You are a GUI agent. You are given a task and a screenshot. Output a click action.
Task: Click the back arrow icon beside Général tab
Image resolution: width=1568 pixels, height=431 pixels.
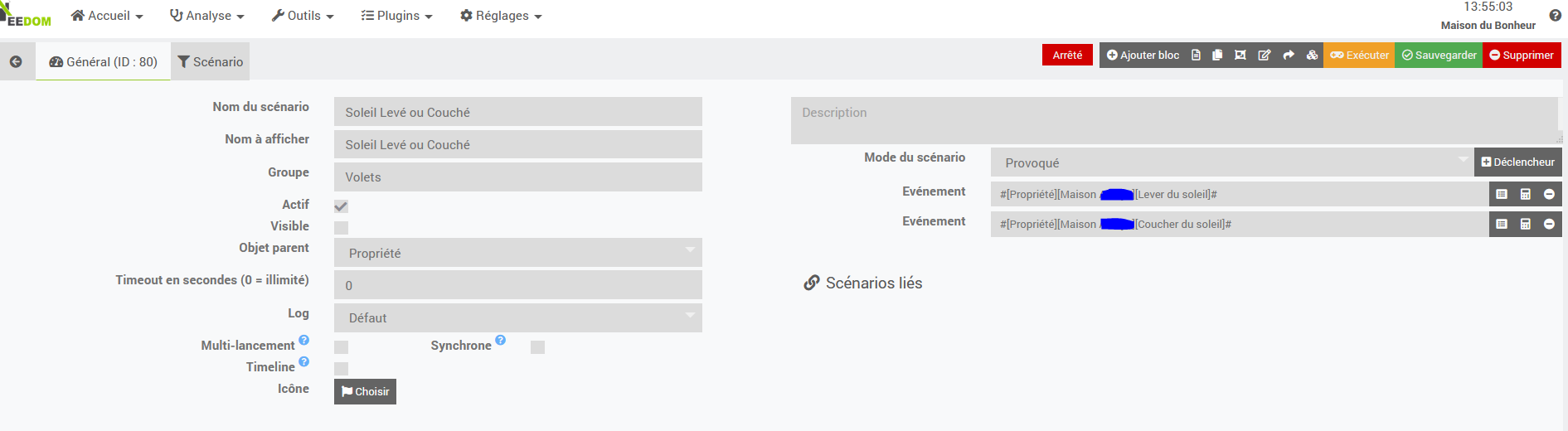tap(16, 62)
